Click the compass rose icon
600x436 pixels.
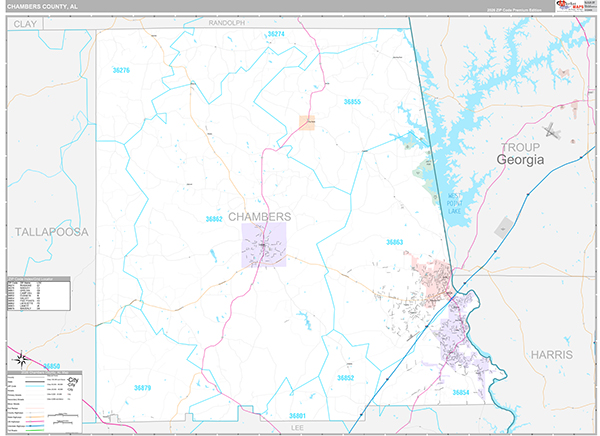(19, 358)
